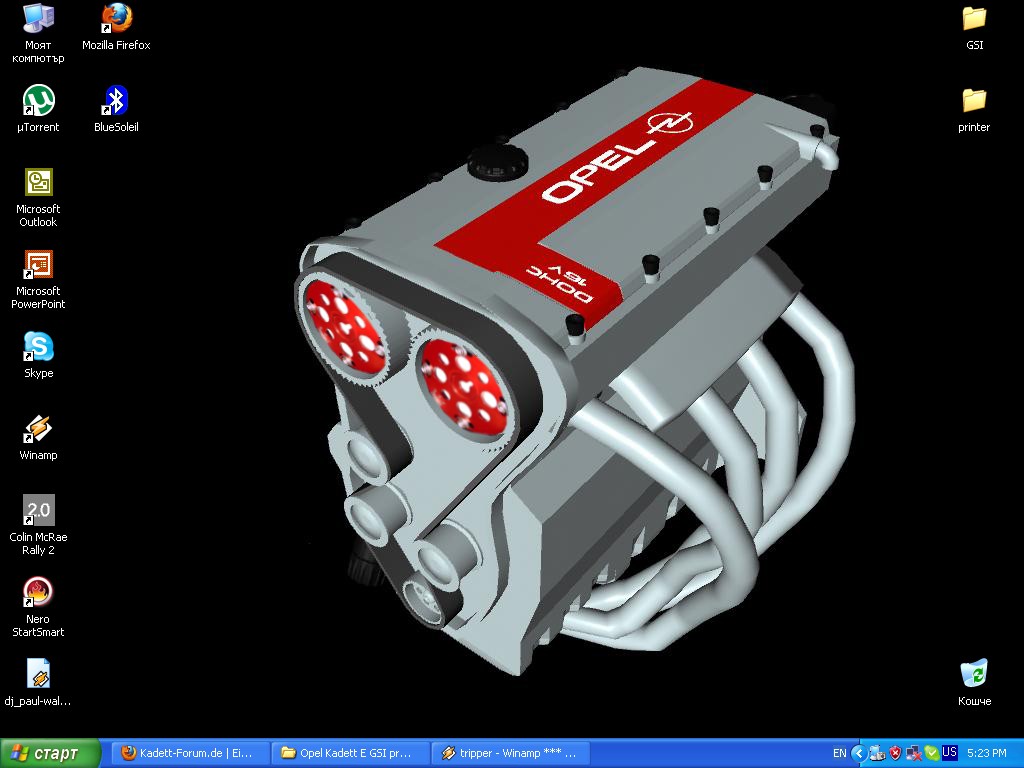Switch to Kadett-Forum.de Firefox window
Viewport: 1024px width, 768px height.
pos(190,753)
